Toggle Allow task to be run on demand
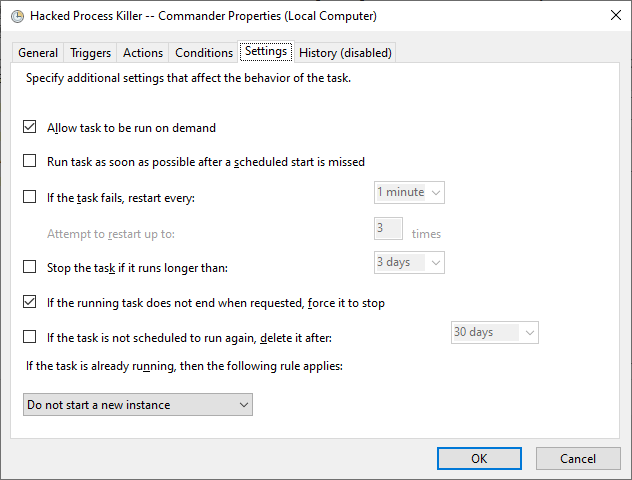 pos(30,128)
